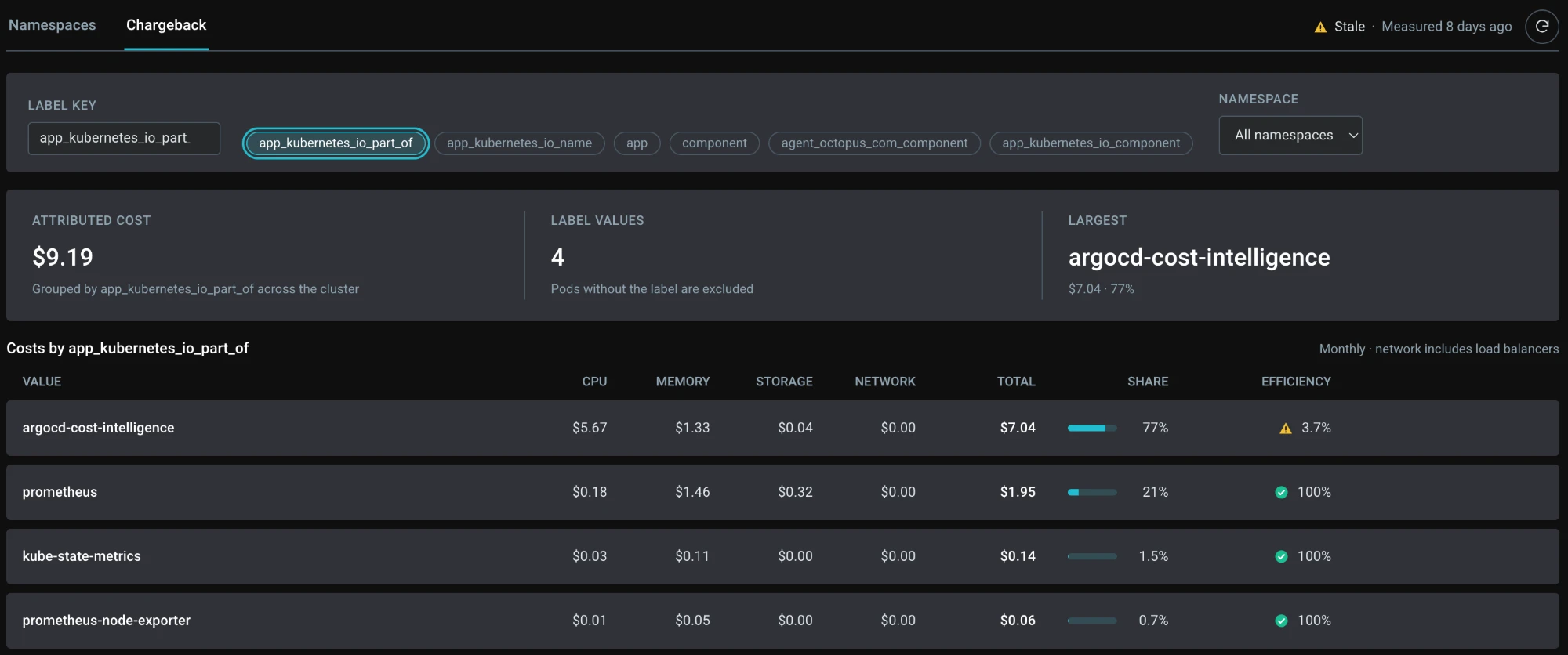
Task: Select the component label chip
Action: tap(714, 143)
